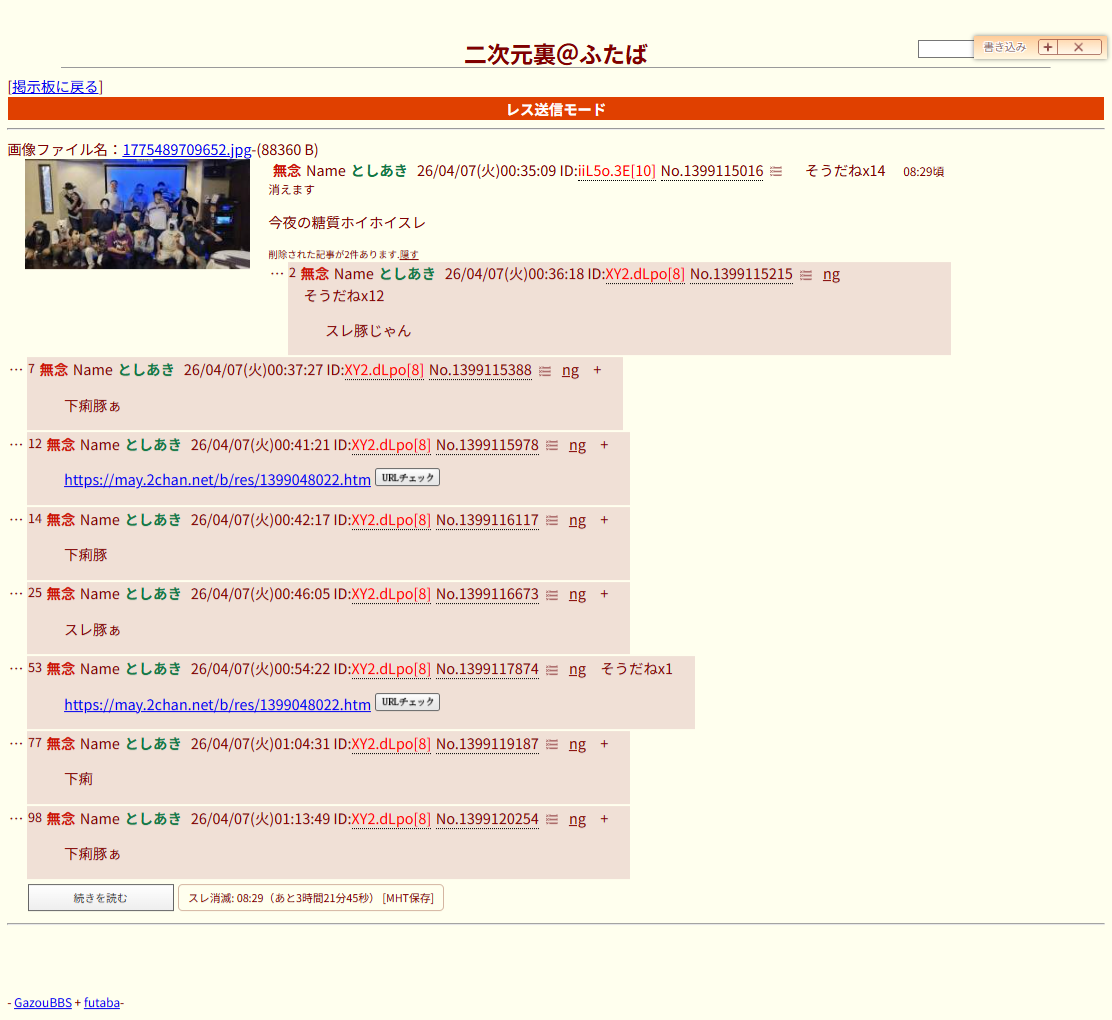Screen dimensions: 1112x1020
Task: Mark post No.1399116117 as ng
Action: (577, 520)
